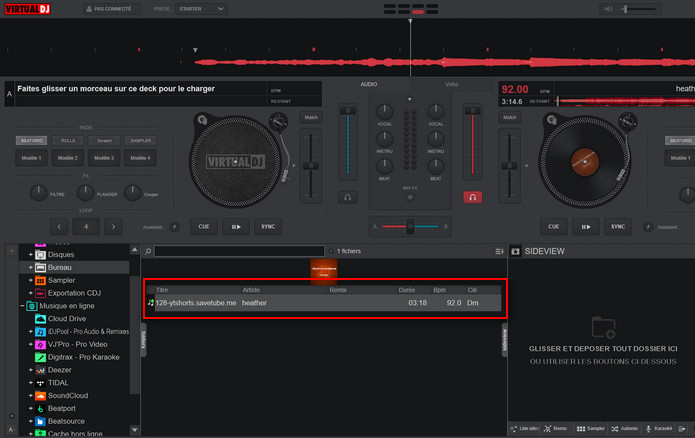Collapse the Musique en ligne tree node
Screen dimensions: 695x438
pyautogui.click(x=22, y=306)
